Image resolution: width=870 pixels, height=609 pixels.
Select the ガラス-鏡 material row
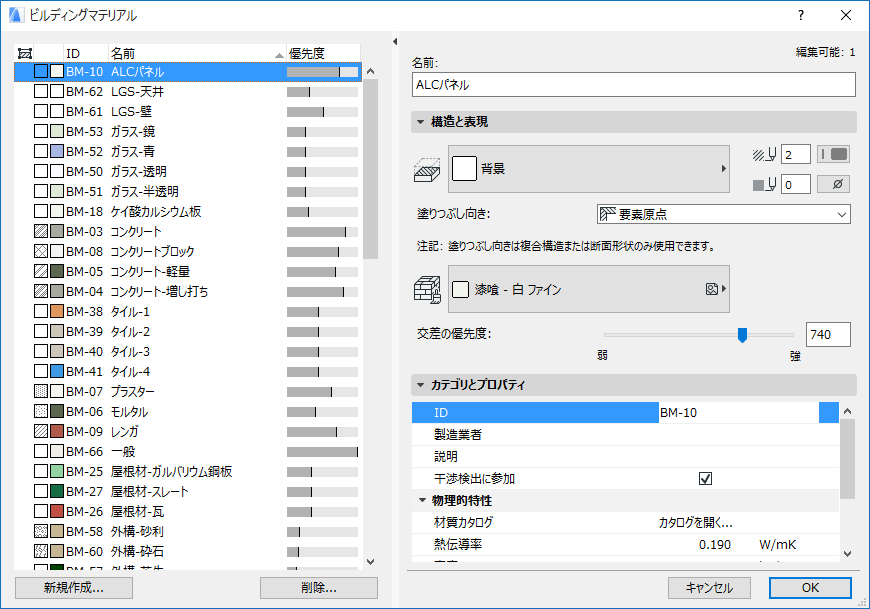tap(188, 131)
